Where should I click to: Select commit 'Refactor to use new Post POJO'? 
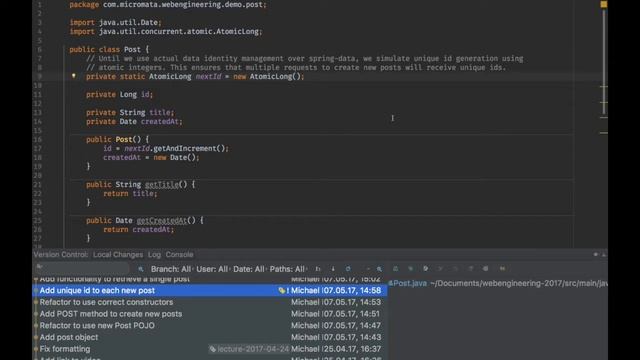tap(209, 326)
